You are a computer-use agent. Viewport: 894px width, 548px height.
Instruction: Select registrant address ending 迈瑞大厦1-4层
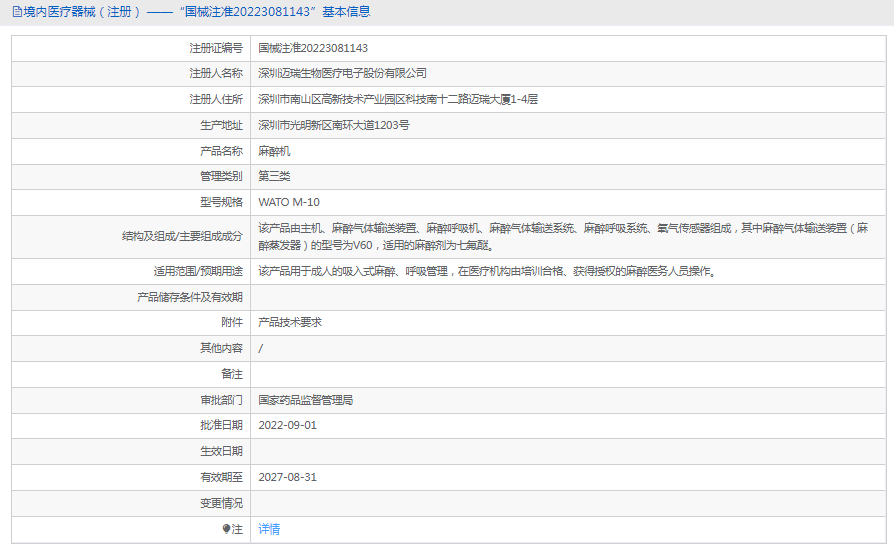(x=398, y=100)
